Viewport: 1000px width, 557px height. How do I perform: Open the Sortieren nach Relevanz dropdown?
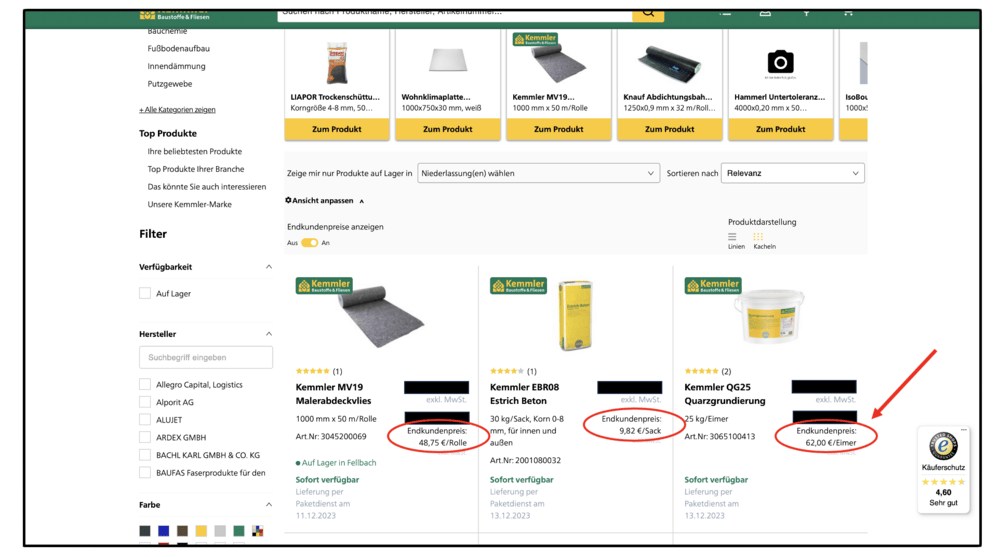pos(793,173)
